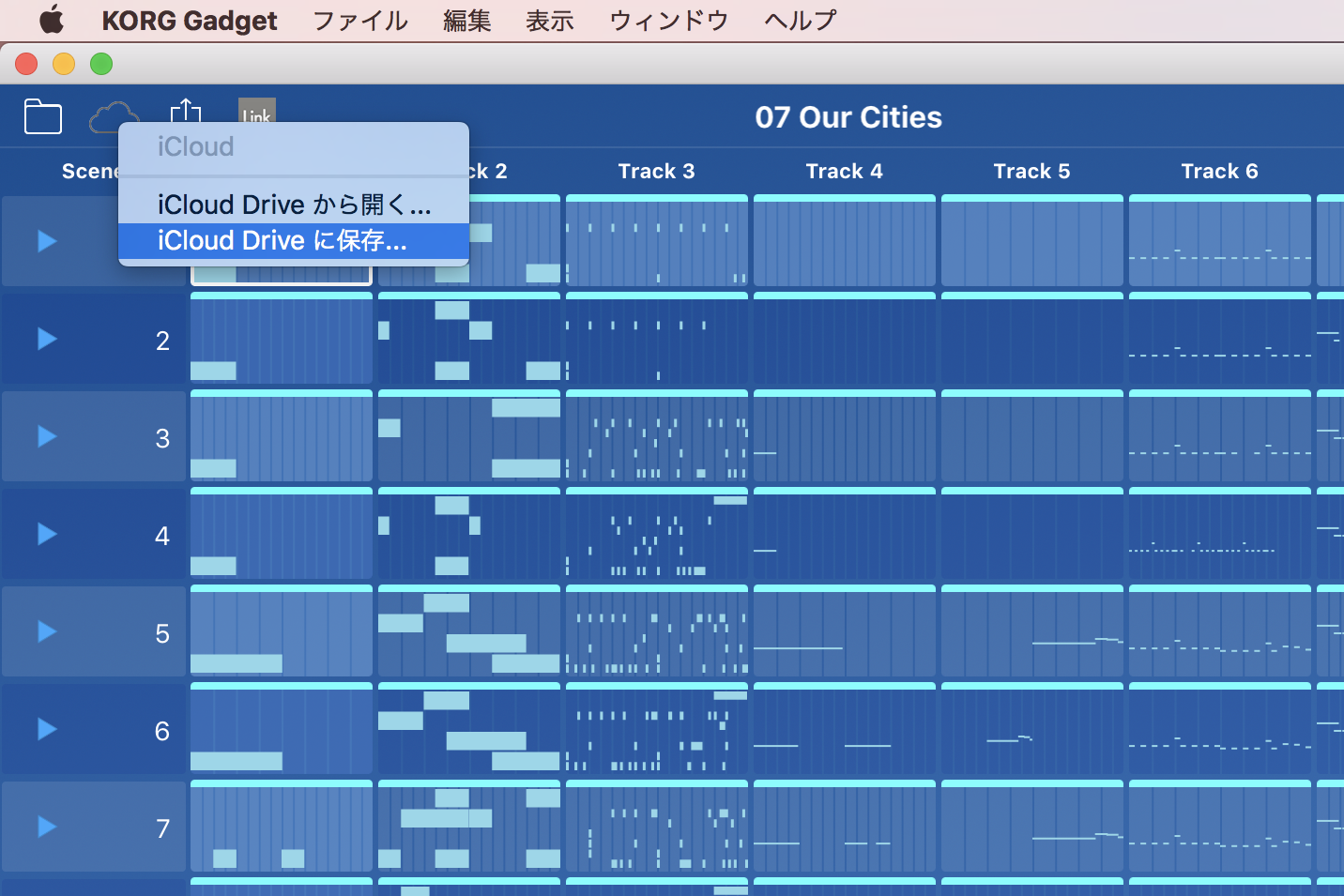Open Track 4 clip in scene 4

click(x=845, y=533)
